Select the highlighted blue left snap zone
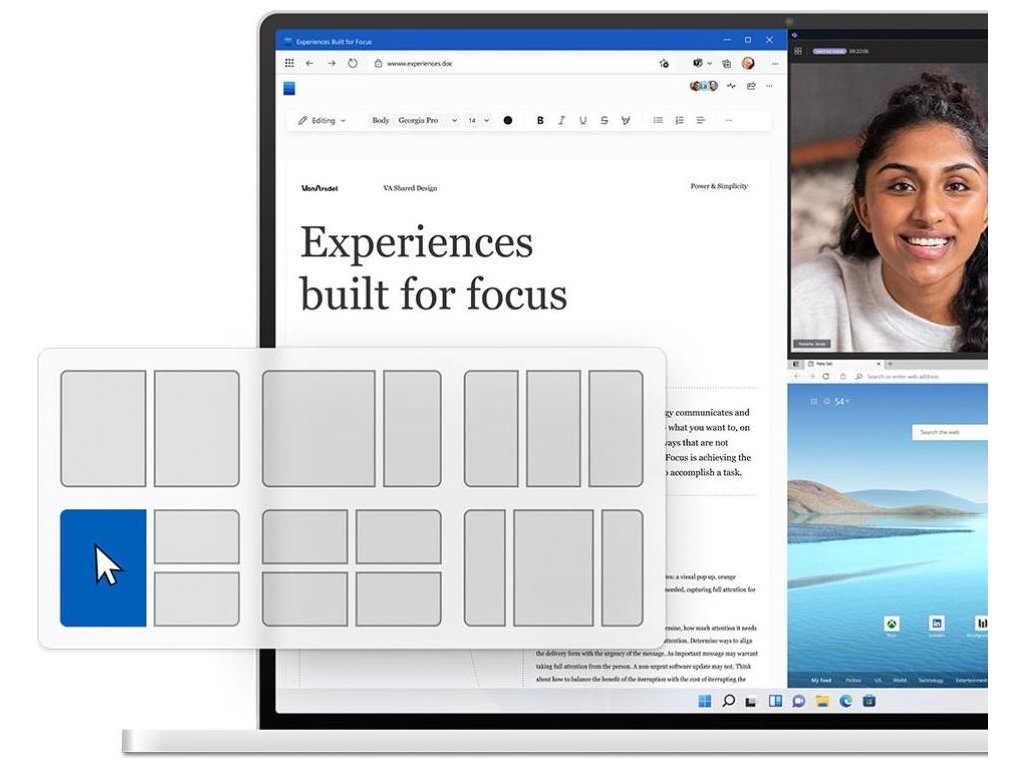 (x=103, y=568)
